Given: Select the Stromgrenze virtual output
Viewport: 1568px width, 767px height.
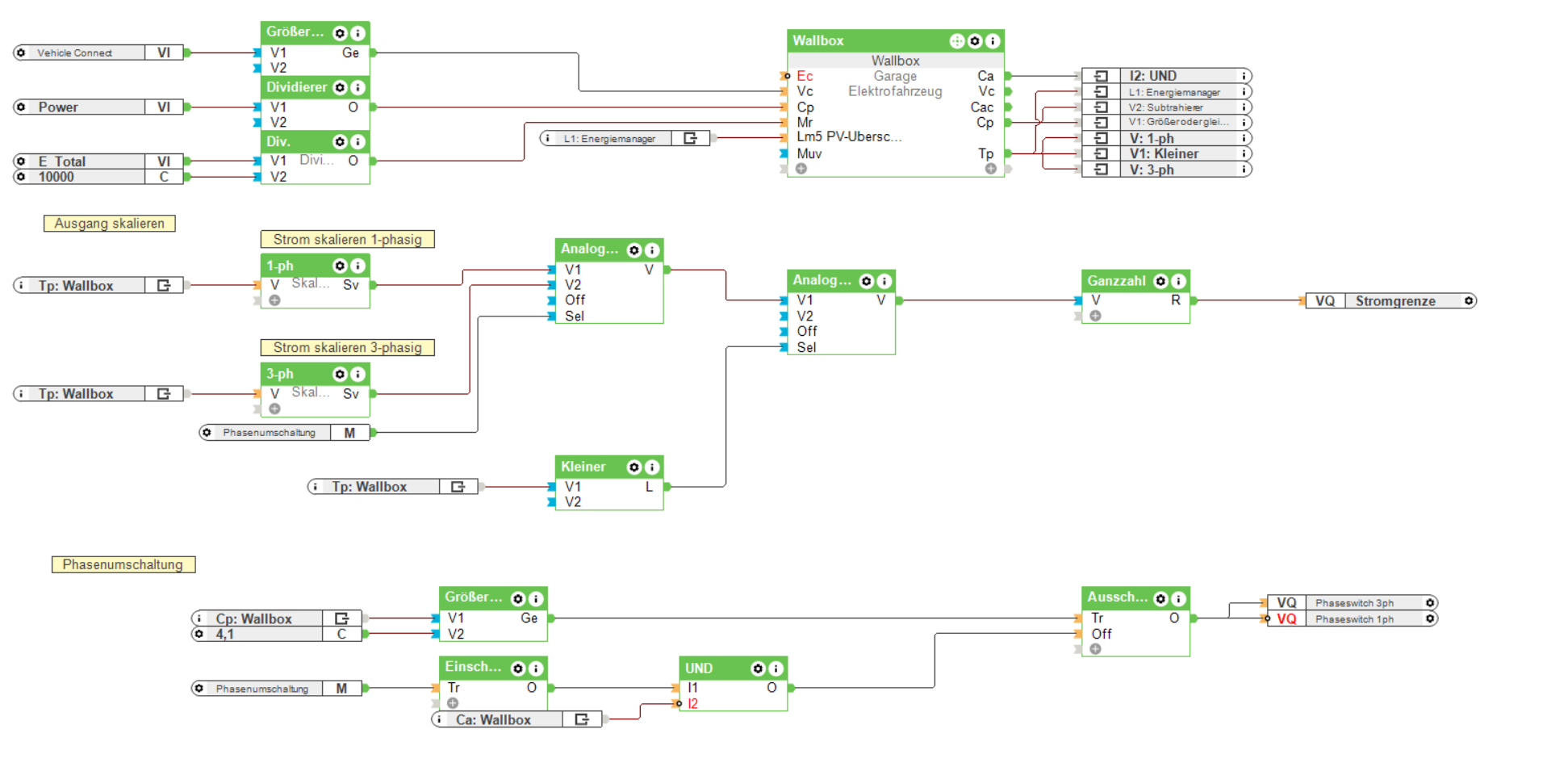Looking at the screenshot, I should 1391,301.
